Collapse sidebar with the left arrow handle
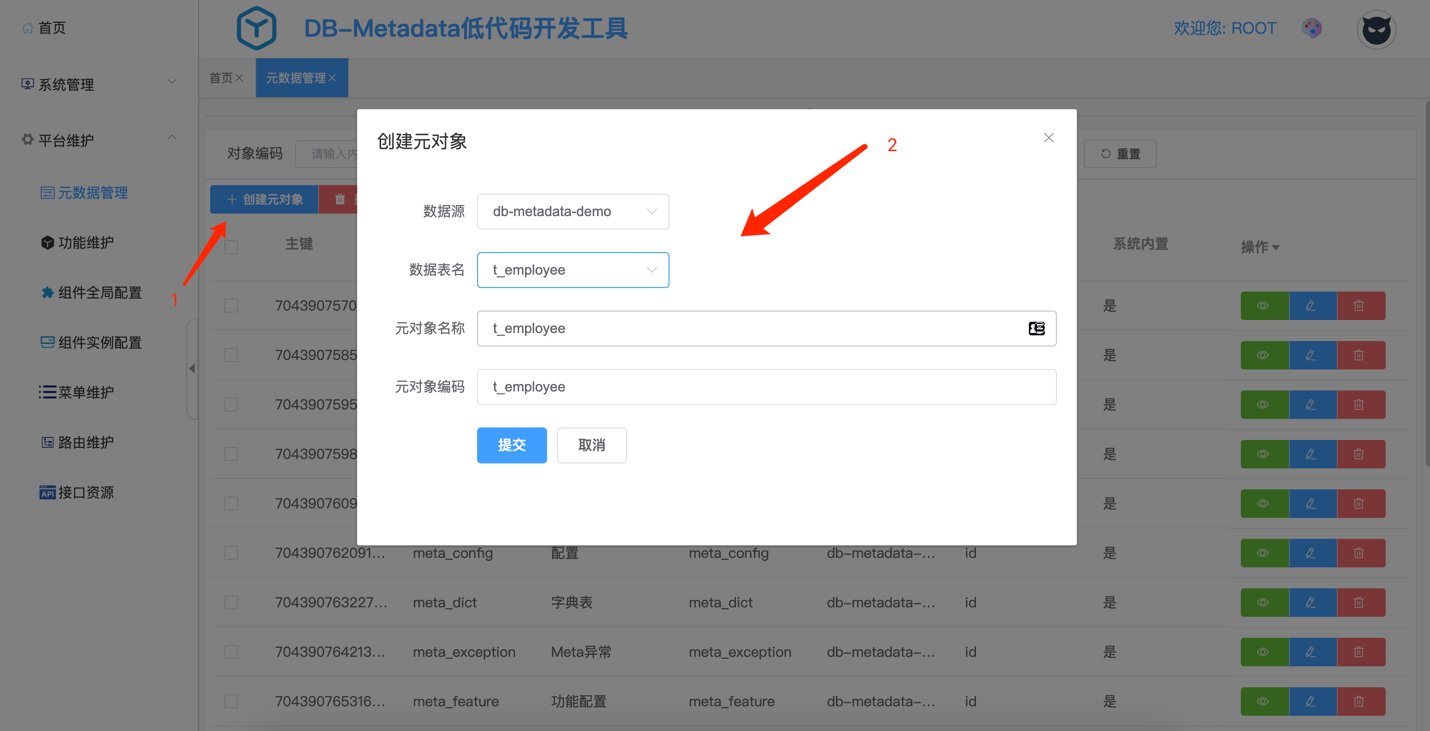The height and width of the screenshot is (731, 1430). 192,368
